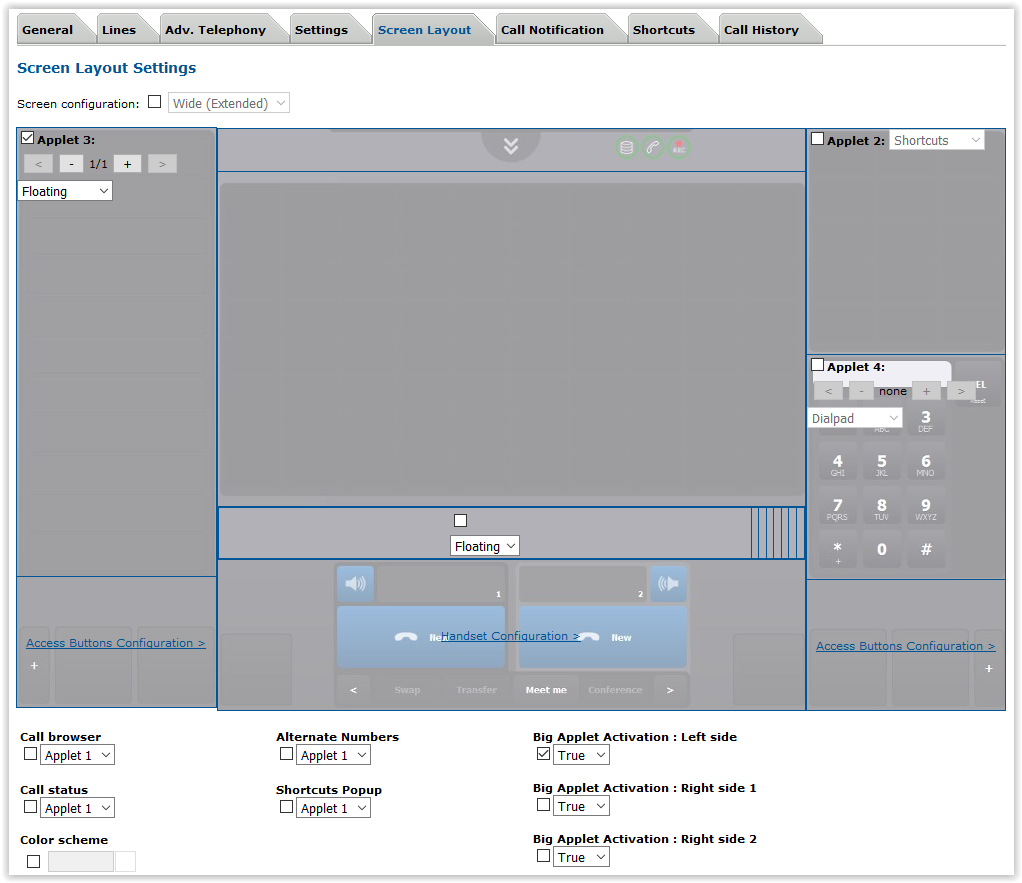Uncheck Big Applet Activation Left side checkbox
Viewport: 1022px width, 883px height.
(543, 754)
